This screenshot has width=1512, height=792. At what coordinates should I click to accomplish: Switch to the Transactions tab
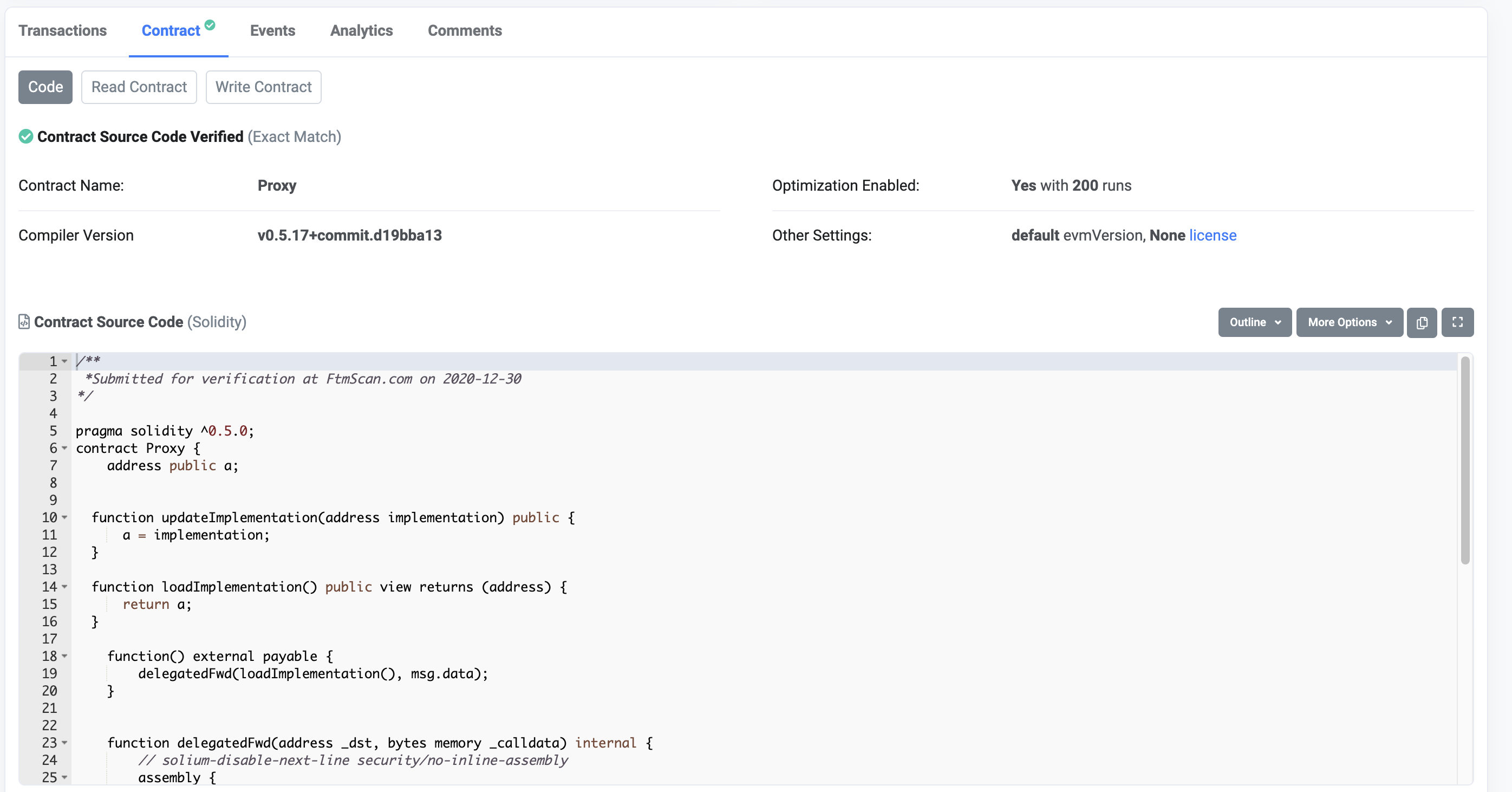[62, 30]
